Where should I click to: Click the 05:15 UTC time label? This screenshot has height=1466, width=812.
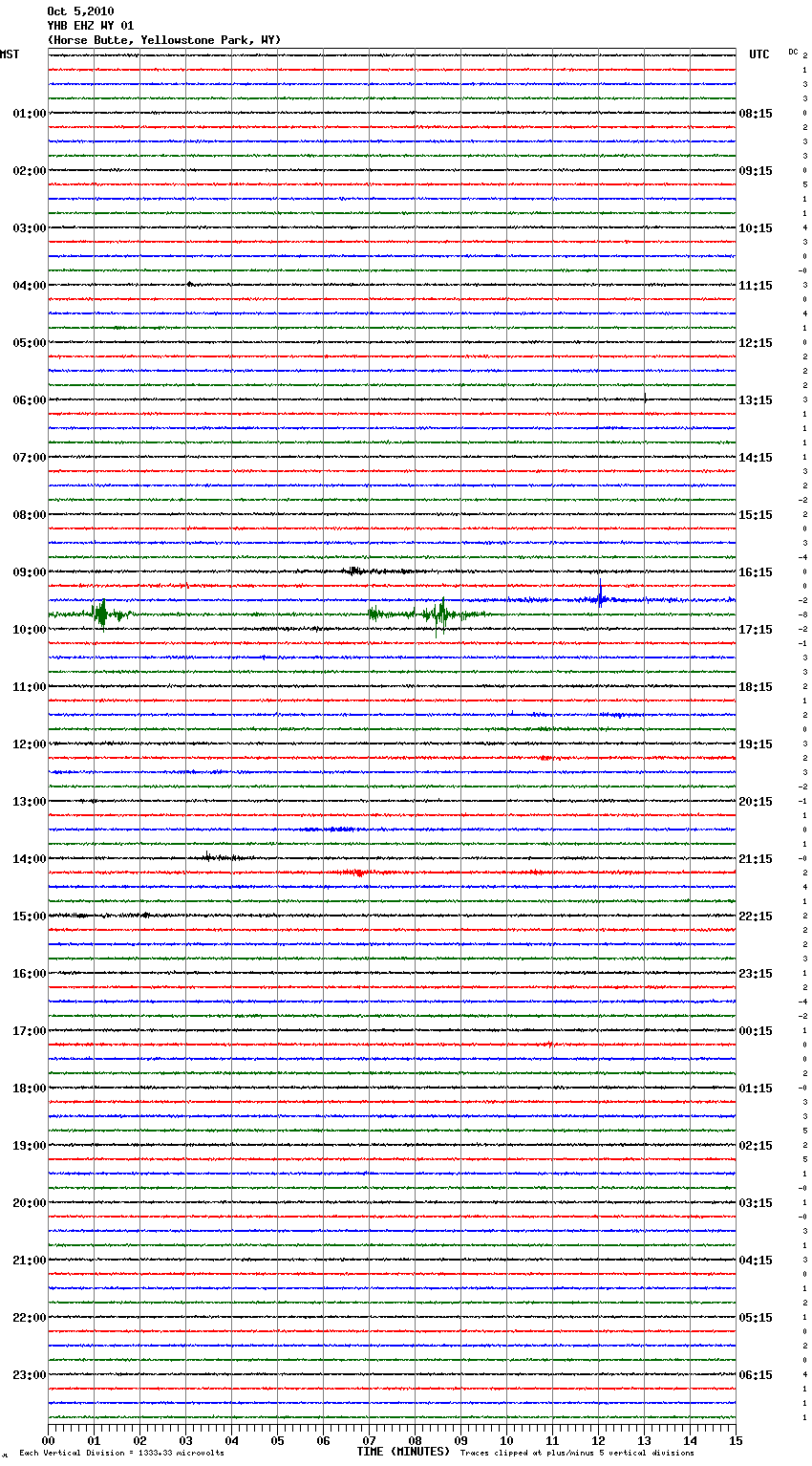pos(756,1318)
